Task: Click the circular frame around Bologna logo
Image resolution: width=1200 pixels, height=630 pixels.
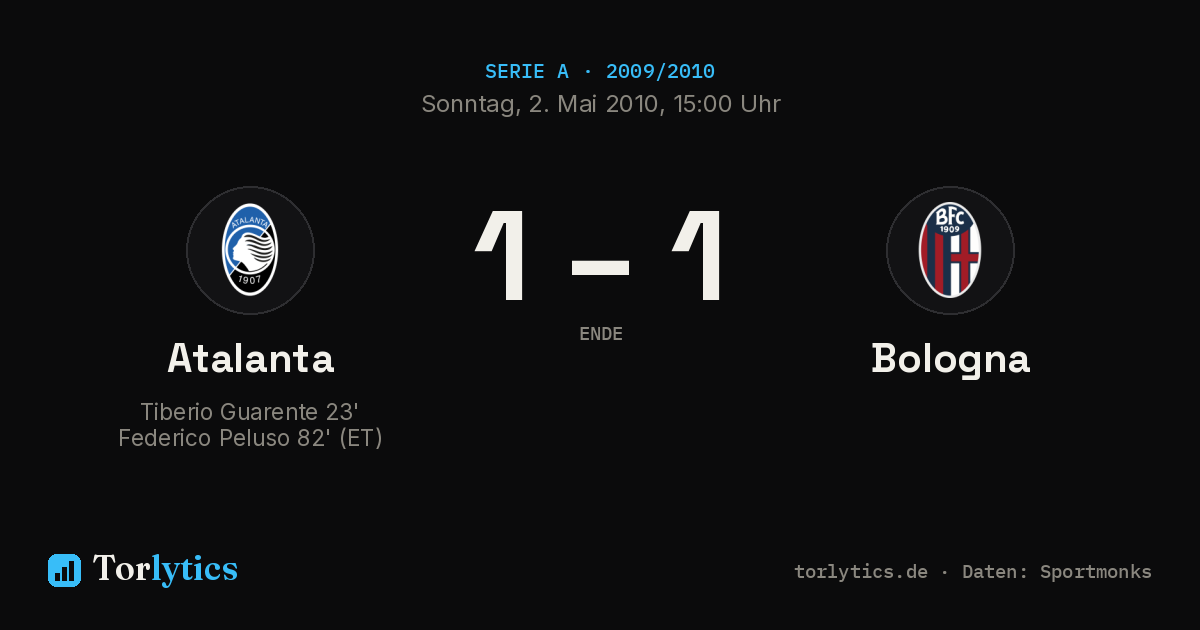Action: point(950,250)
